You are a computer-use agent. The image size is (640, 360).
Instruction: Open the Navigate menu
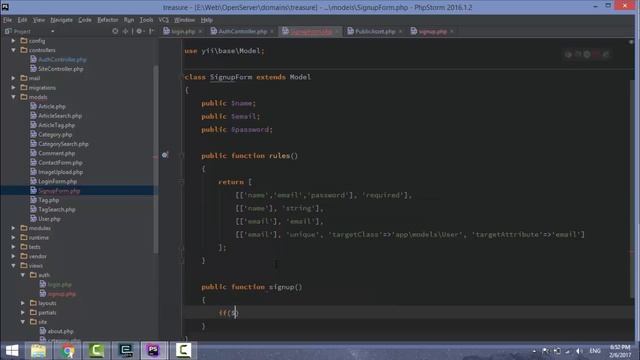61,20
